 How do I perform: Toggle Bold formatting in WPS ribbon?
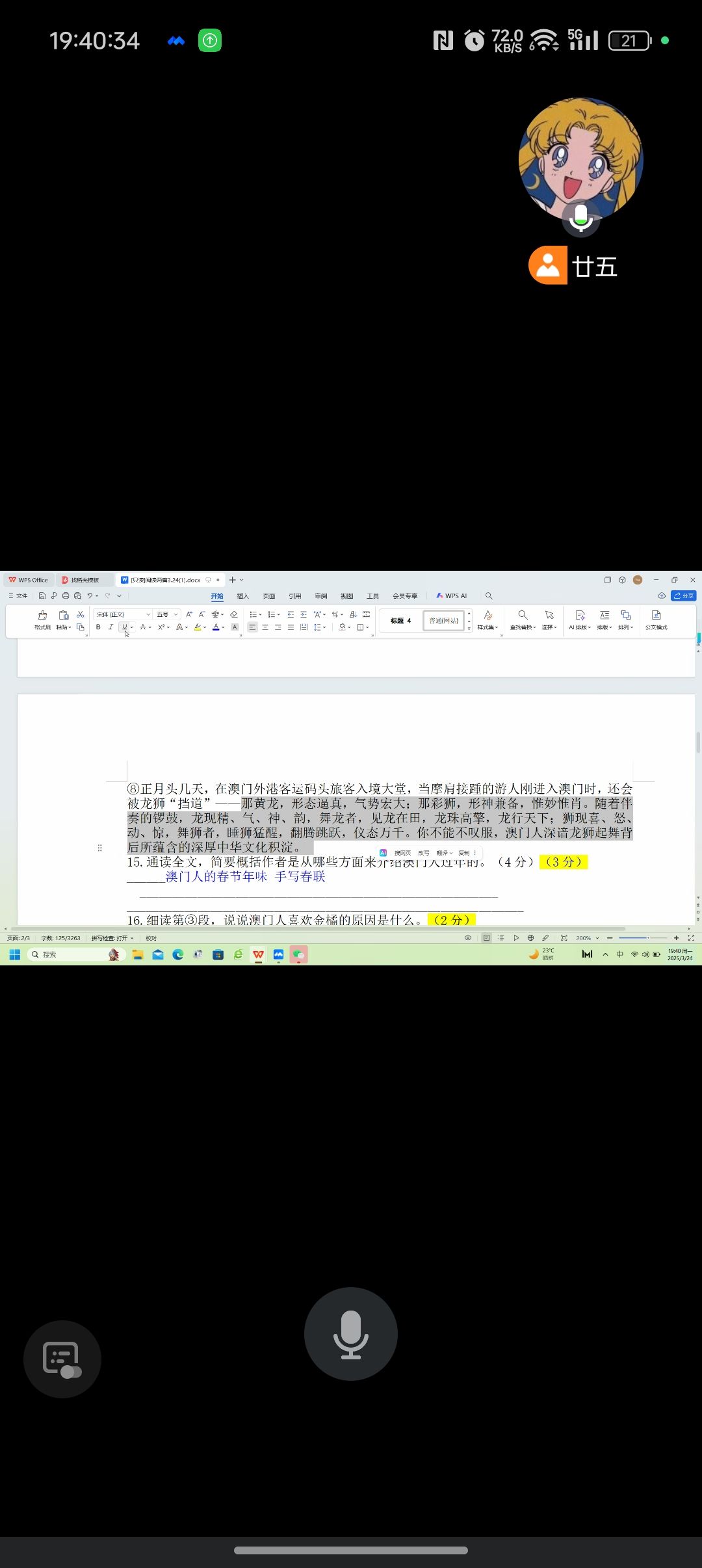98,627
